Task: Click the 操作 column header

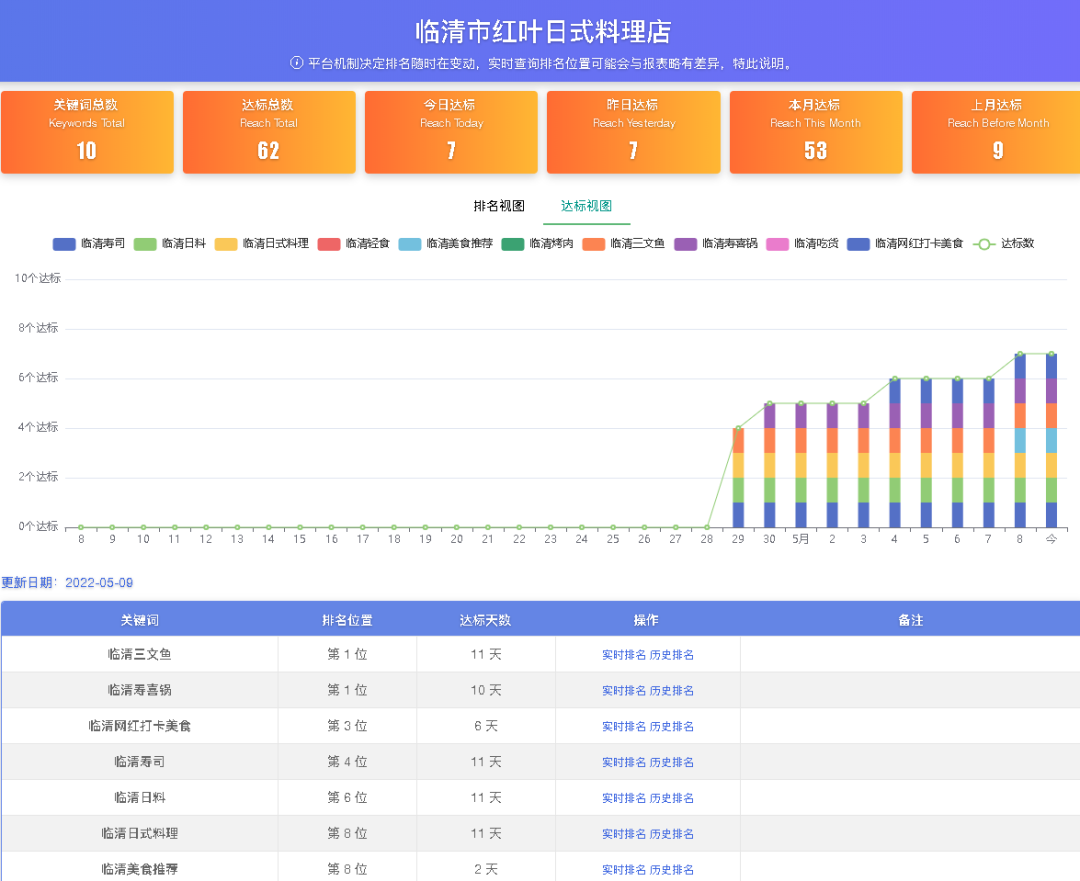Action: [647, 620]
